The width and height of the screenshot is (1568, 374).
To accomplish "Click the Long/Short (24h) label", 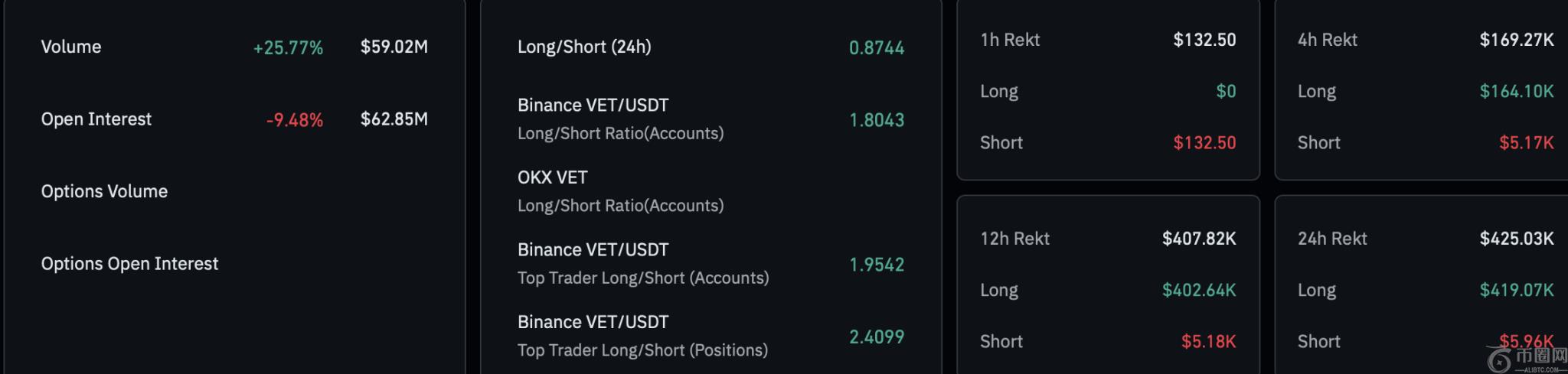I will (584, 47).
